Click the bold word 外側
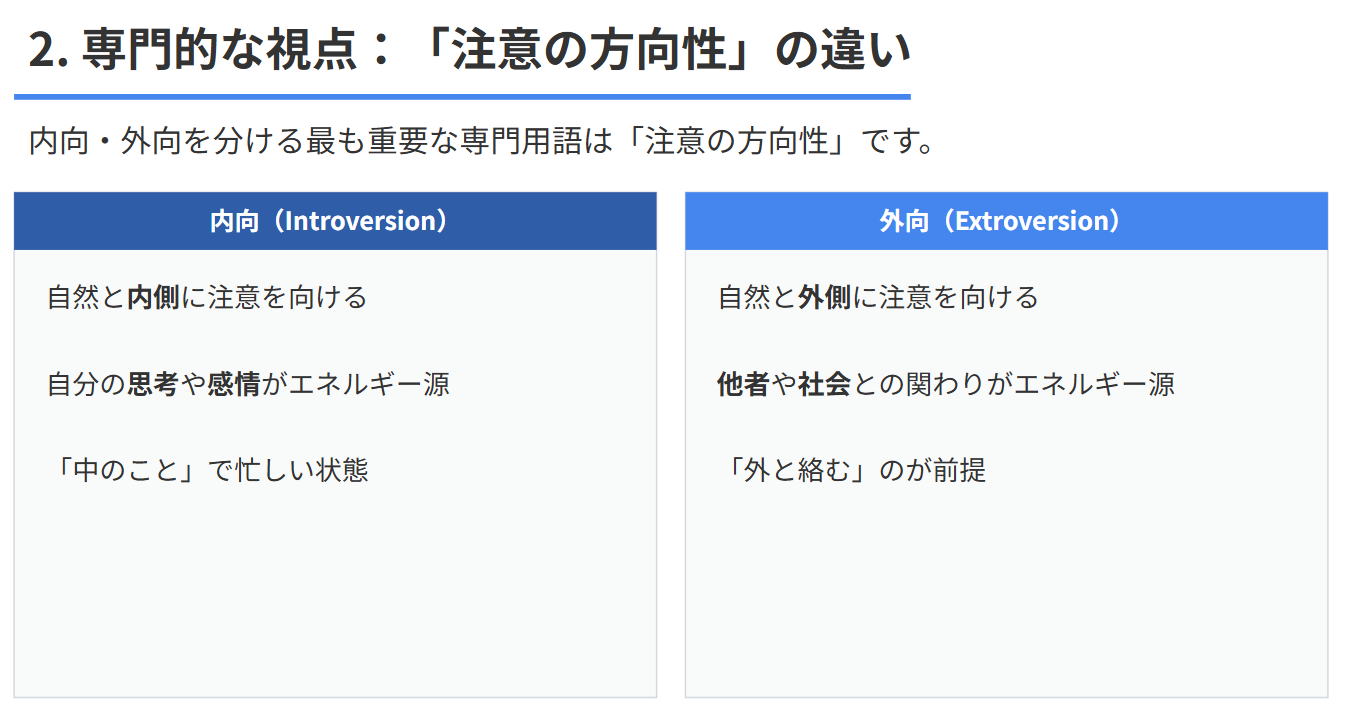Screen dimensions: 1355x705 (824, 297)
